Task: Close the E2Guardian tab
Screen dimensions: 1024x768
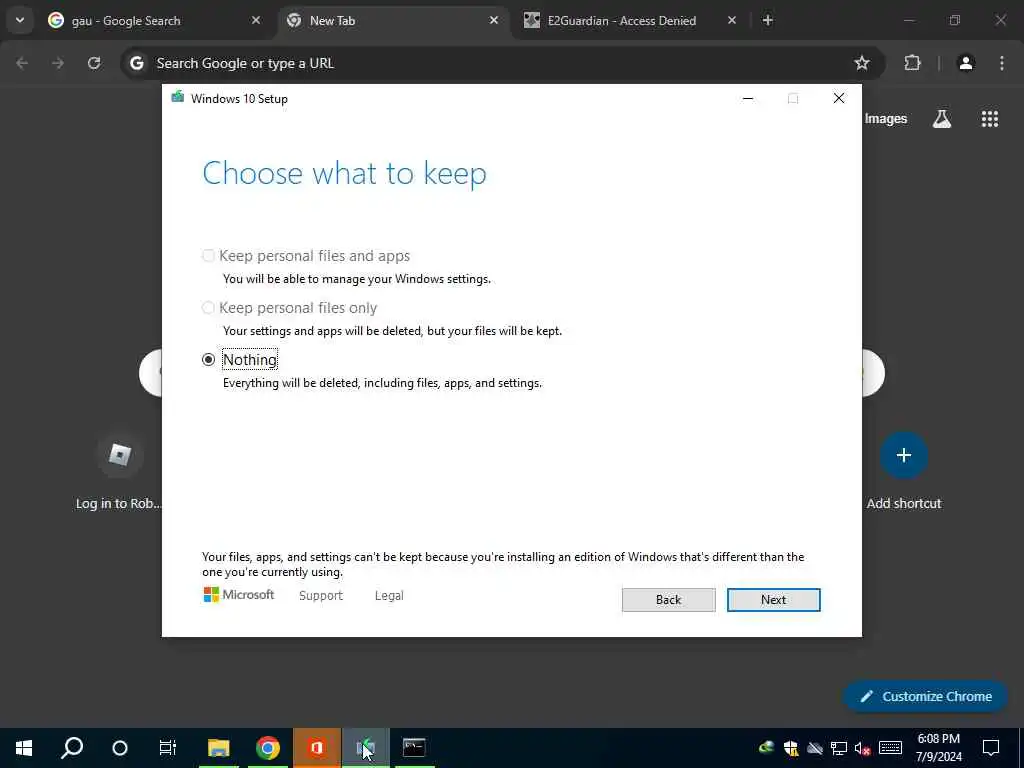Action: (731, 20)
